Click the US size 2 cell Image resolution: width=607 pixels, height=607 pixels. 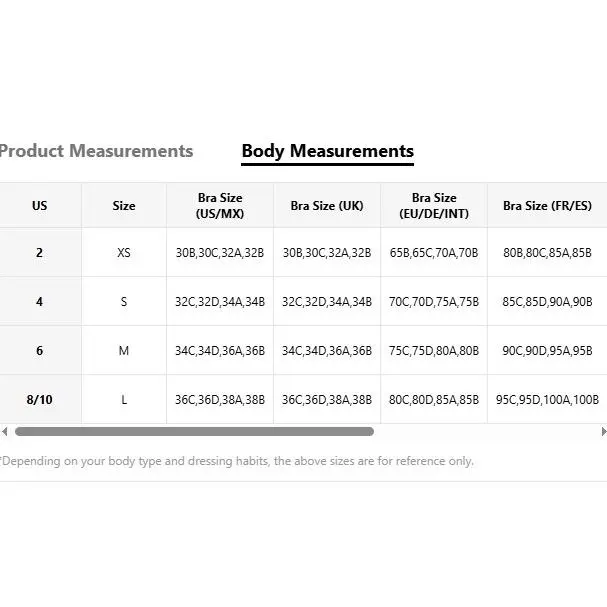[40, 253]
